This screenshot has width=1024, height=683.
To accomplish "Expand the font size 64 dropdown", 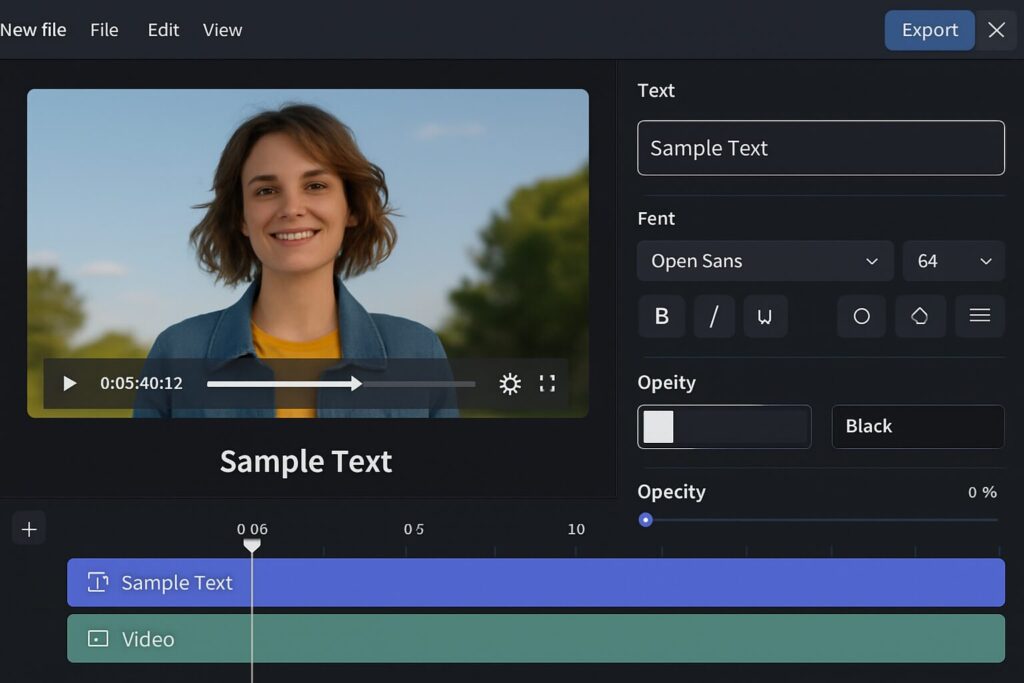I will coord(953,261).
